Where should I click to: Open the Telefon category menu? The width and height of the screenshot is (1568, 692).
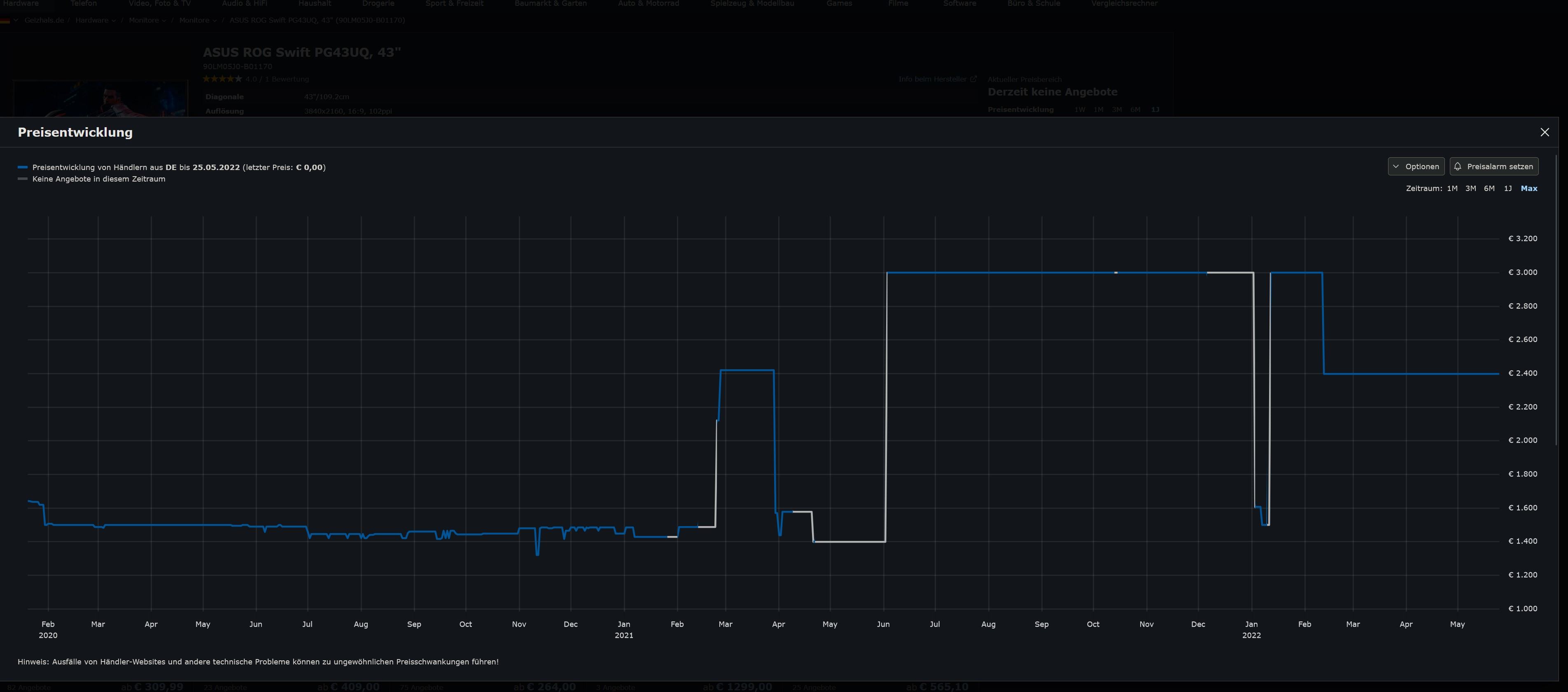click(x=84, y=4)
